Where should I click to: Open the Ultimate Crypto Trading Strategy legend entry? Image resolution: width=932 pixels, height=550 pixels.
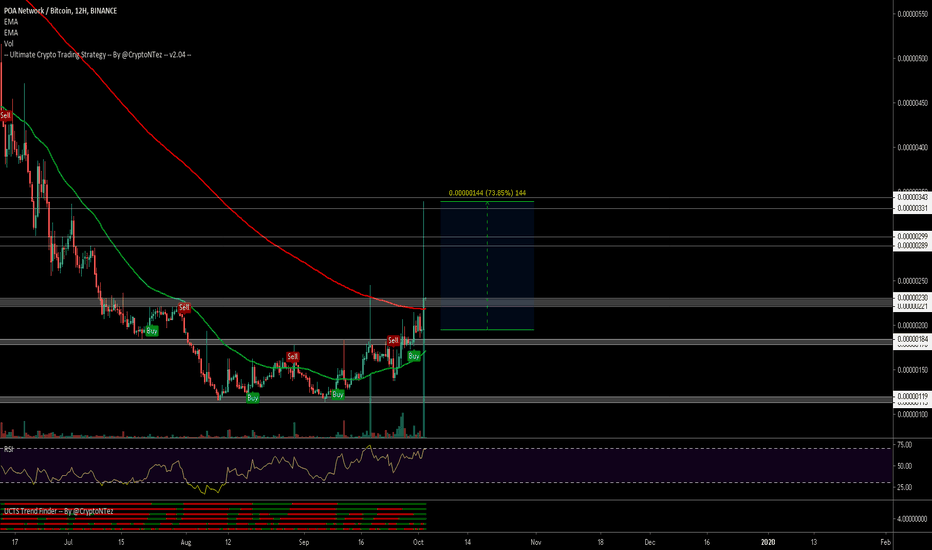[x=97, y=55]
